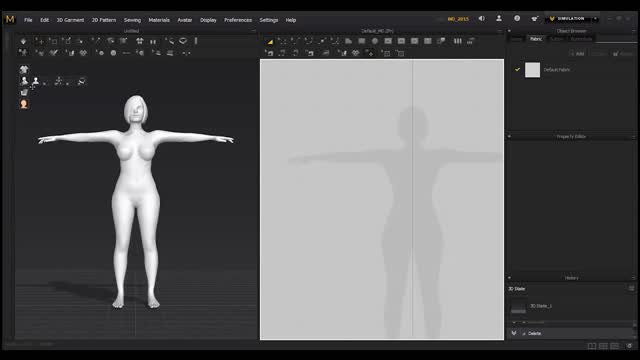Image resolution: width=640 pixels, height=360 pixels.
Task: Open the Preferences menu
Action: (238, 20)
